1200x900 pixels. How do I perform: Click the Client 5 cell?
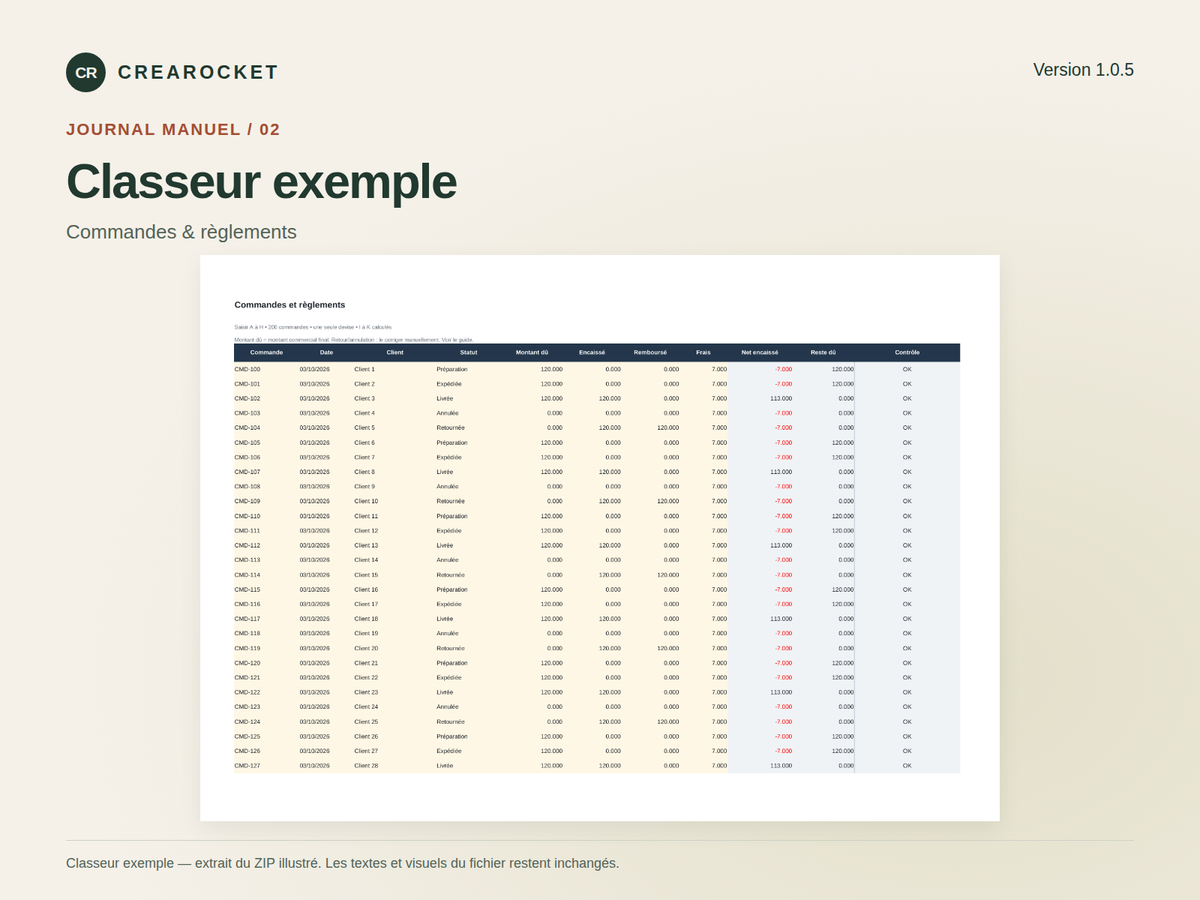coord(365,428)
